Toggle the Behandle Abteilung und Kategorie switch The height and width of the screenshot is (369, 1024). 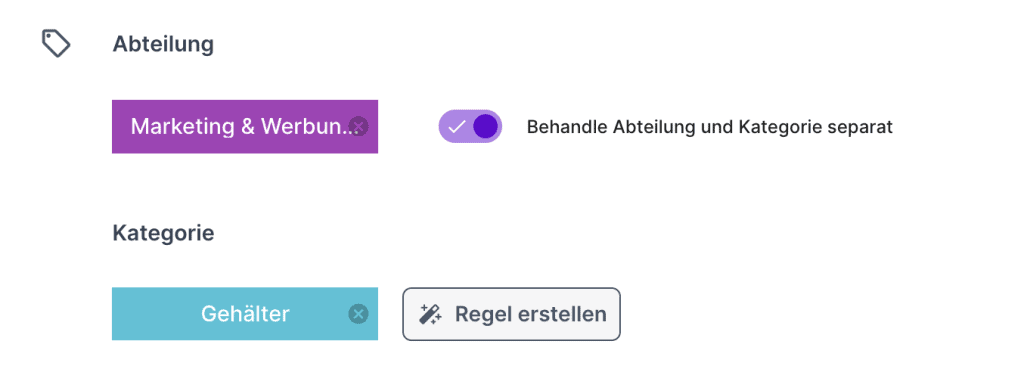(470, 126)
